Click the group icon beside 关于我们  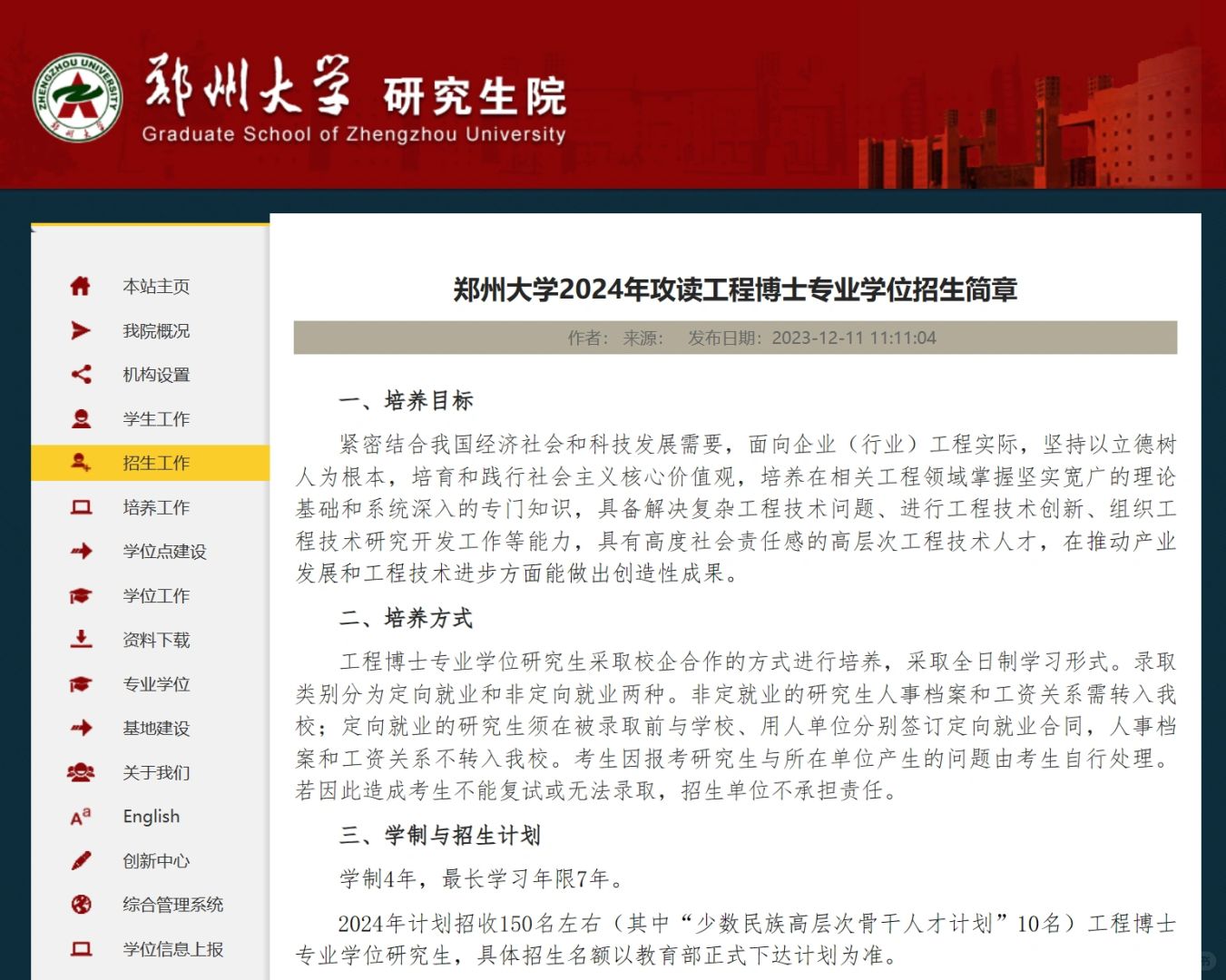(81, 772)
